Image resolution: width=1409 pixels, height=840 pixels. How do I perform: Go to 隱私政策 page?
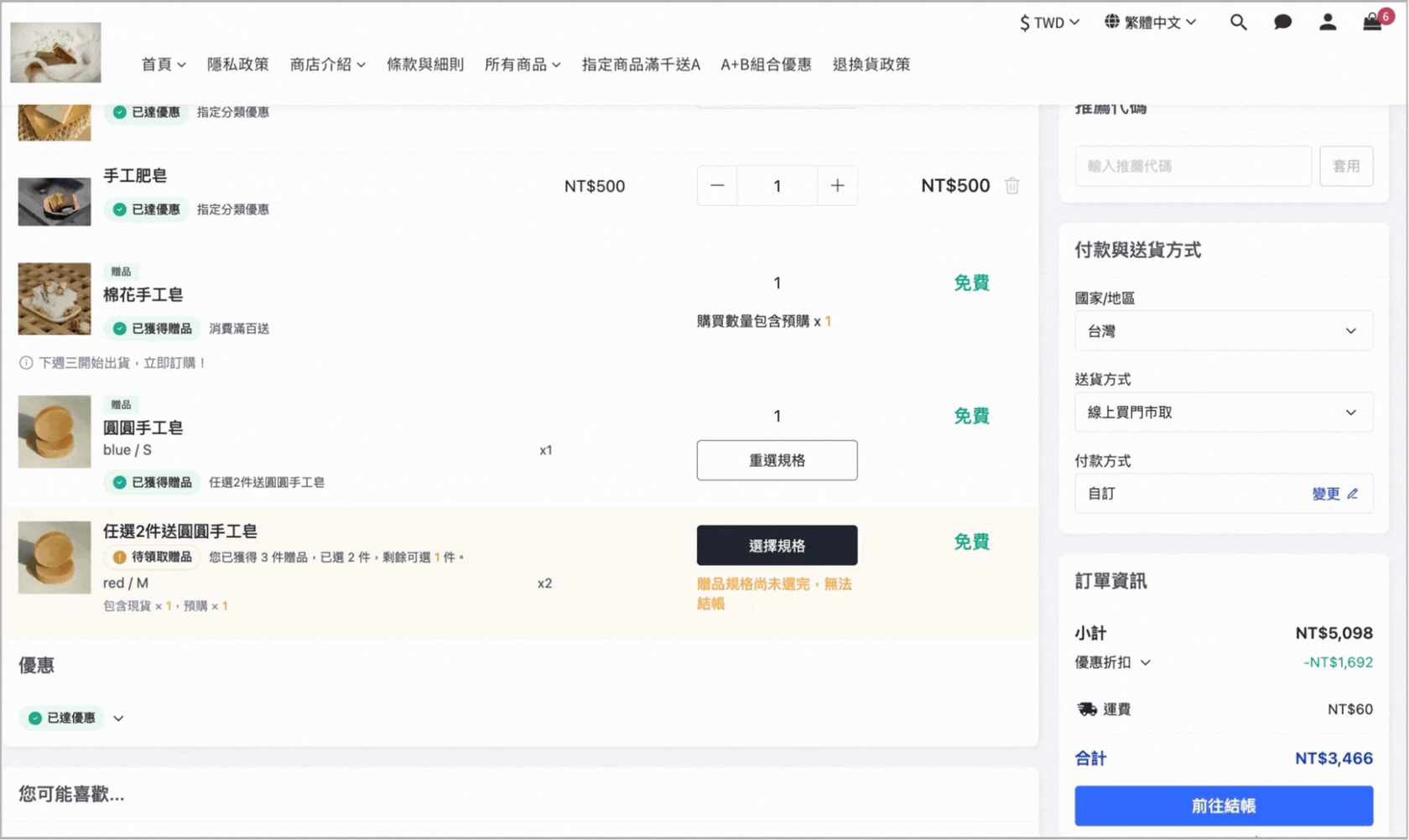pyautogui.click(x=238, y=65)
